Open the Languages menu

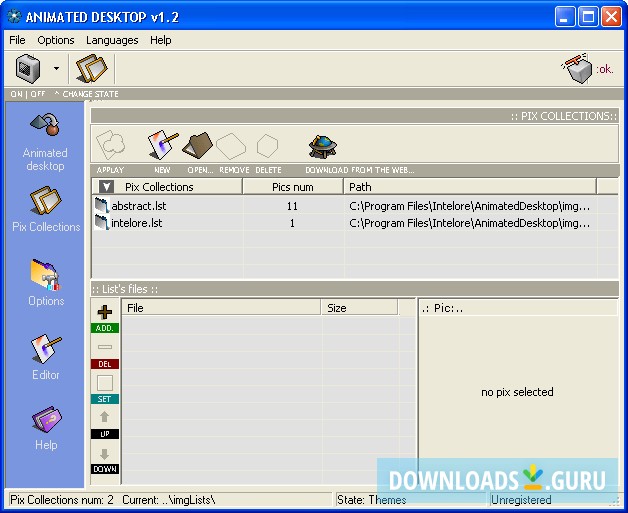pos(112,40)
